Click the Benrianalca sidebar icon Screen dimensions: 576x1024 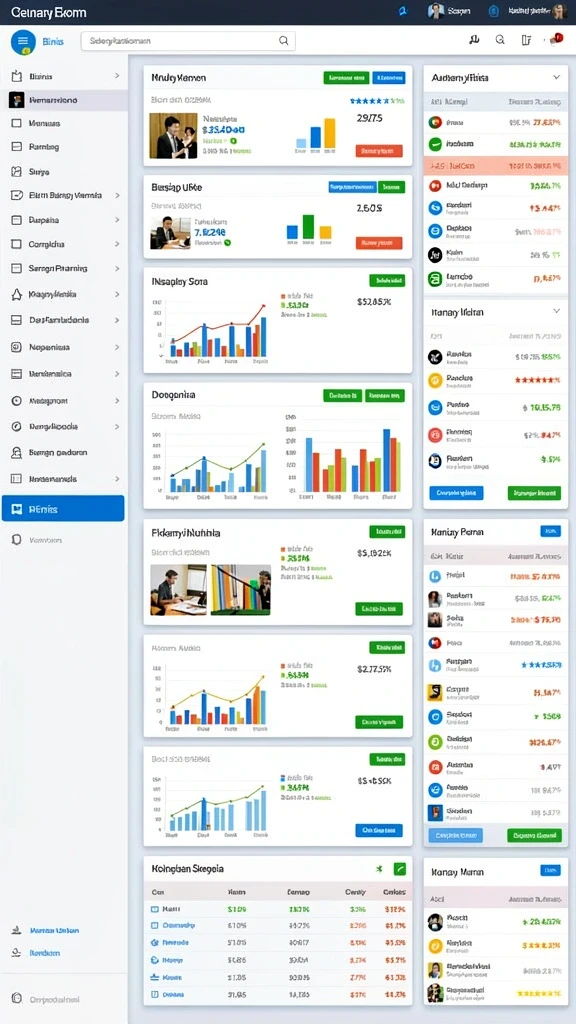click(x=17, y=374)
